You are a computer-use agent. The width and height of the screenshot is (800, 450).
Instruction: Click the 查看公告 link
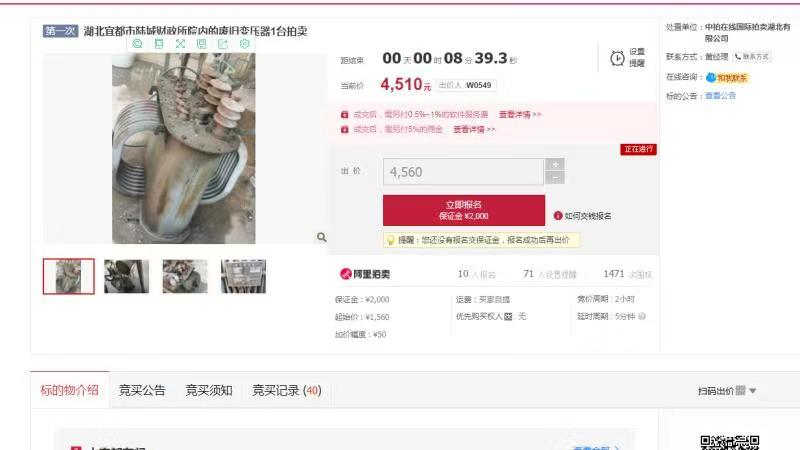tap(720, 96)
